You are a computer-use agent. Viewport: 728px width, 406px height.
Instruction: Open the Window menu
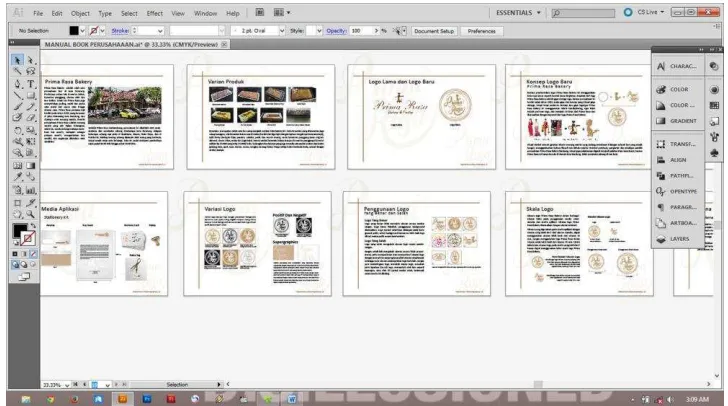(x=206, y=13)
